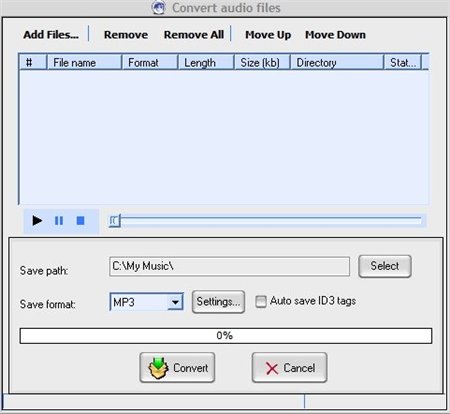Viewport: 450px width, 414px height.
Task: Enable Auto save ID3 tags checkbox
Action: pyautogui.click(x=261, y=301)
